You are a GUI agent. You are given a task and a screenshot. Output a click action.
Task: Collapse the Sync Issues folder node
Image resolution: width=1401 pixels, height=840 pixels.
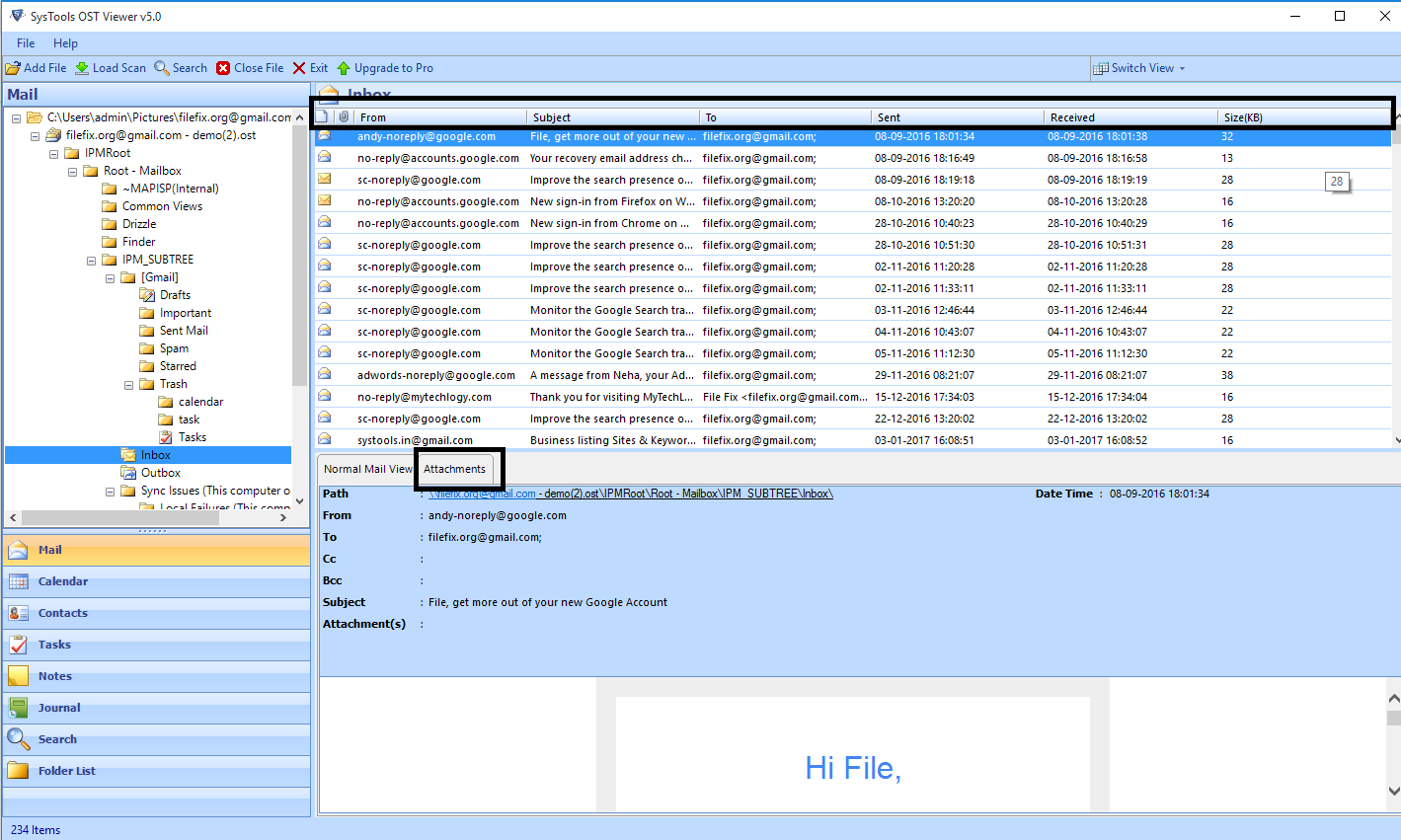pyautogui.click(x=111, y=492)
